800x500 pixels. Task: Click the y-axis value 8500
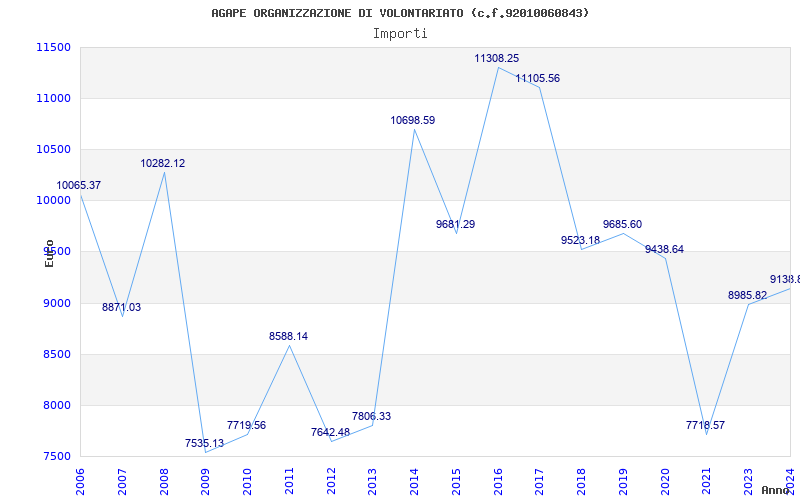[x=56, y=354]
